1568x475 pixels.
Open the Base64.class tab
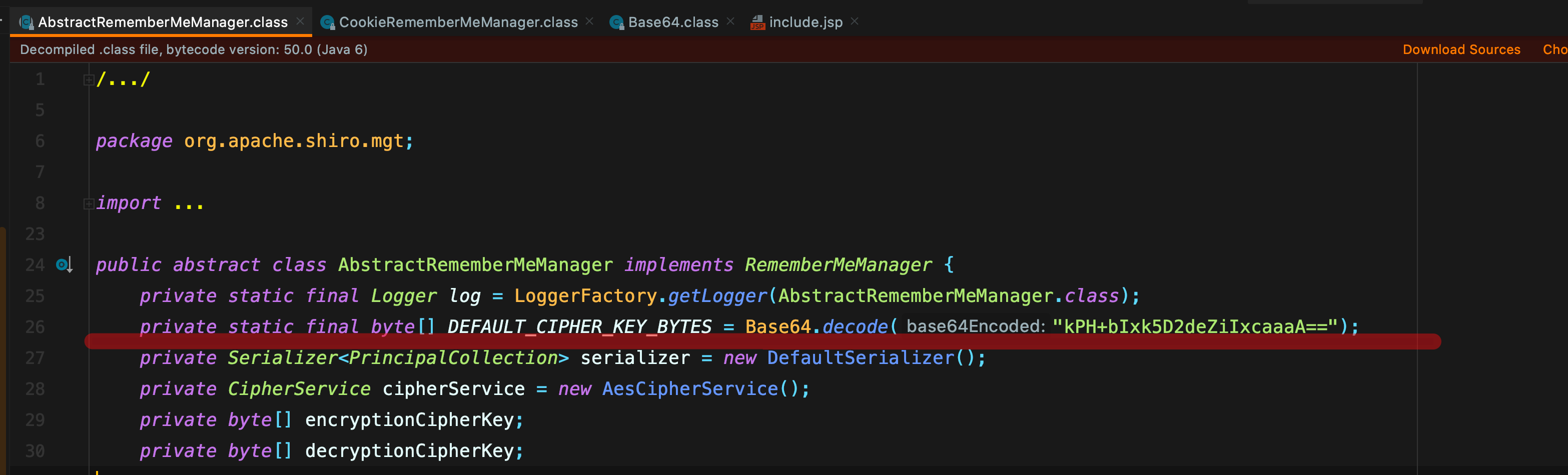(672, 22)
